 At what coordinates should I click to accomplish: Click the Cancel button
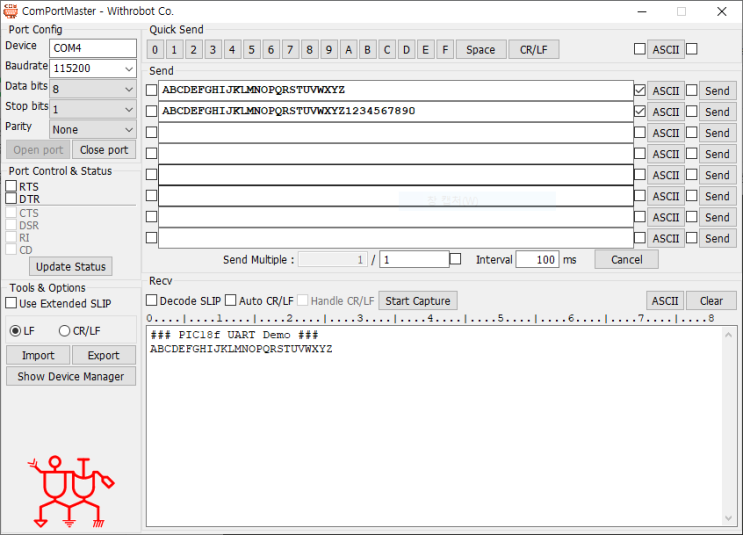click(626, 259)
